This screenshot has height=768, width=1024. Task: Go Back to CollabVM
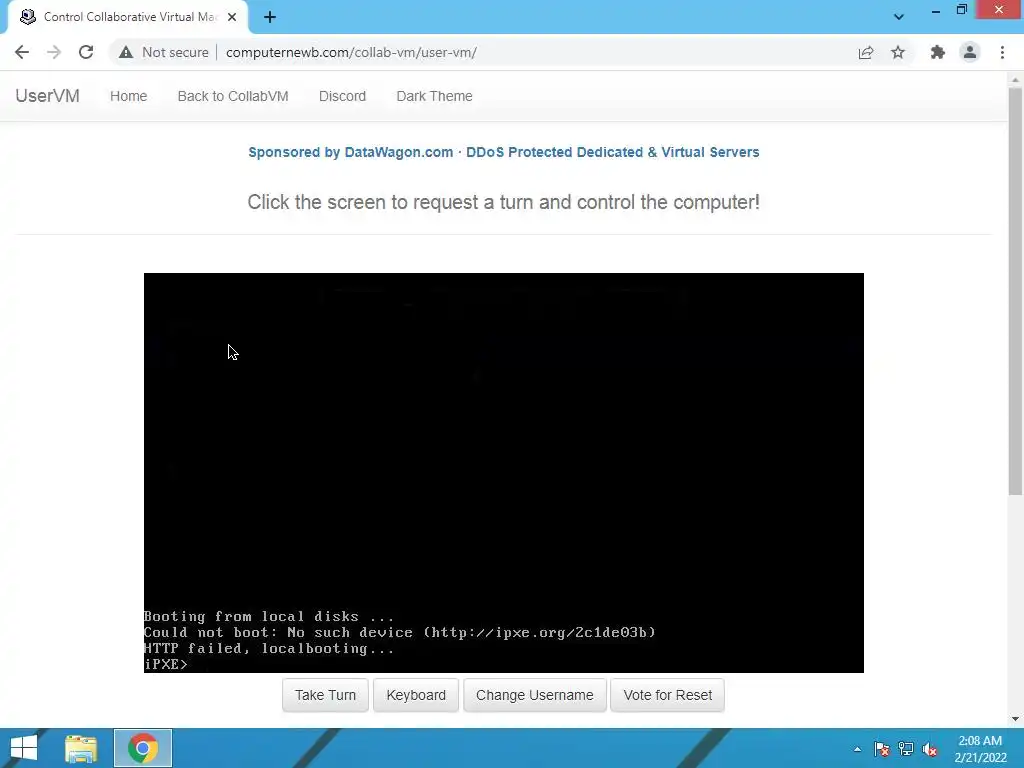coord(233,96)
